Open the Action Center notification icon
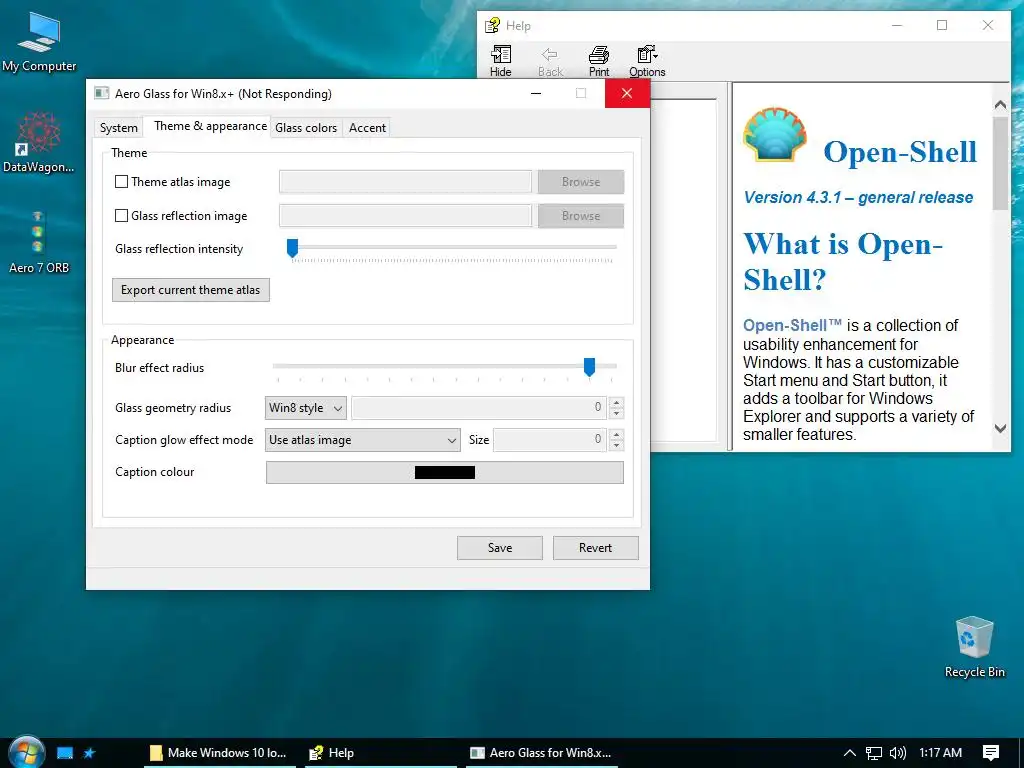Image resolution: width=1024 pixels, height=768 pixels. click(x=991, y=753)
